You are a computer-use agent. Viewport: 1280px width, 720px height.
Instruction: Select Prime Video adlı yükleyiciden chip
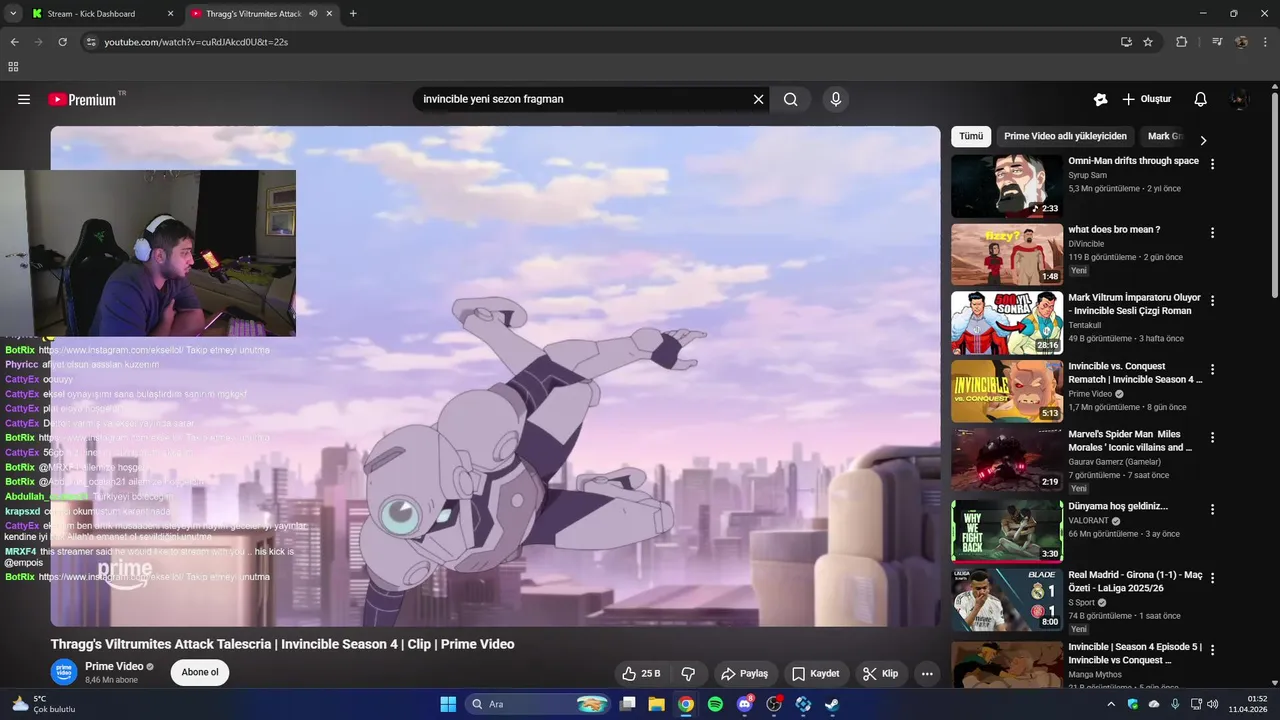coord(1065,136)
